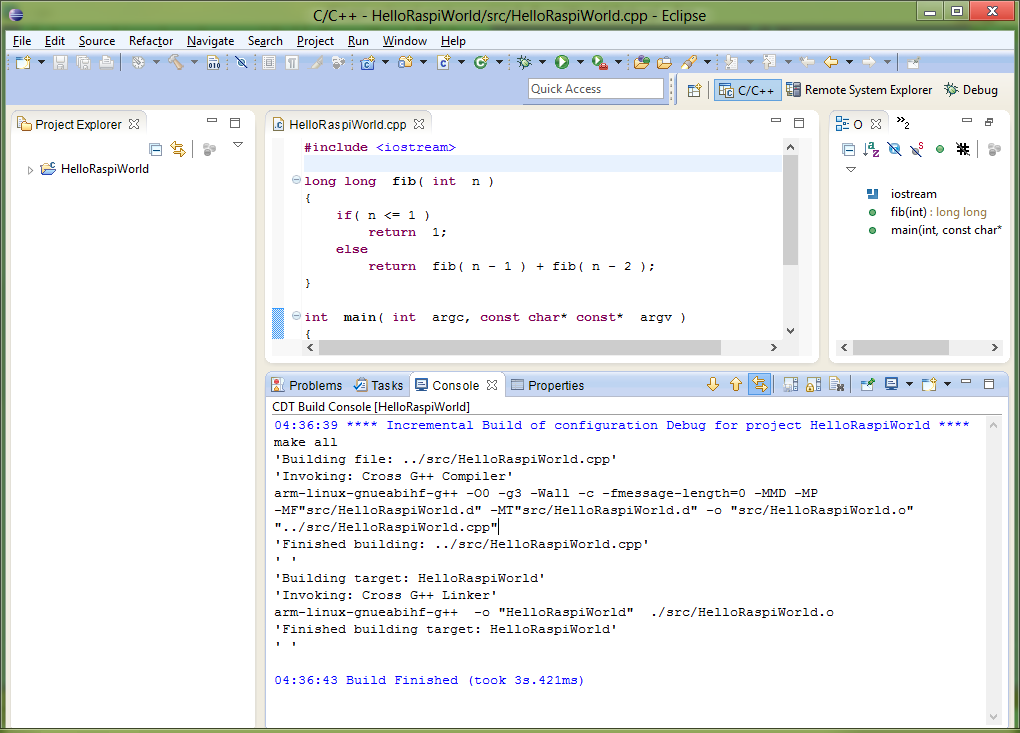Toggle Hide Inactive Elements in Outline
Image resolution: width=1020 pixels, height=733 pixels.
point(963,150)
